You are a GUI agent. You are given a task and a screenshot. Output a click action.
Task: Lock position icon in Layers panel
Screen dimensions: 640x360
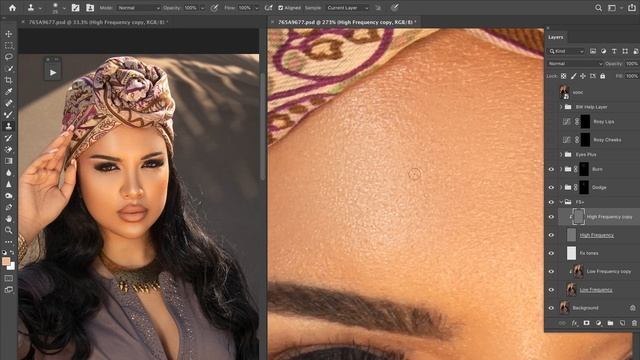click(583, 76)
